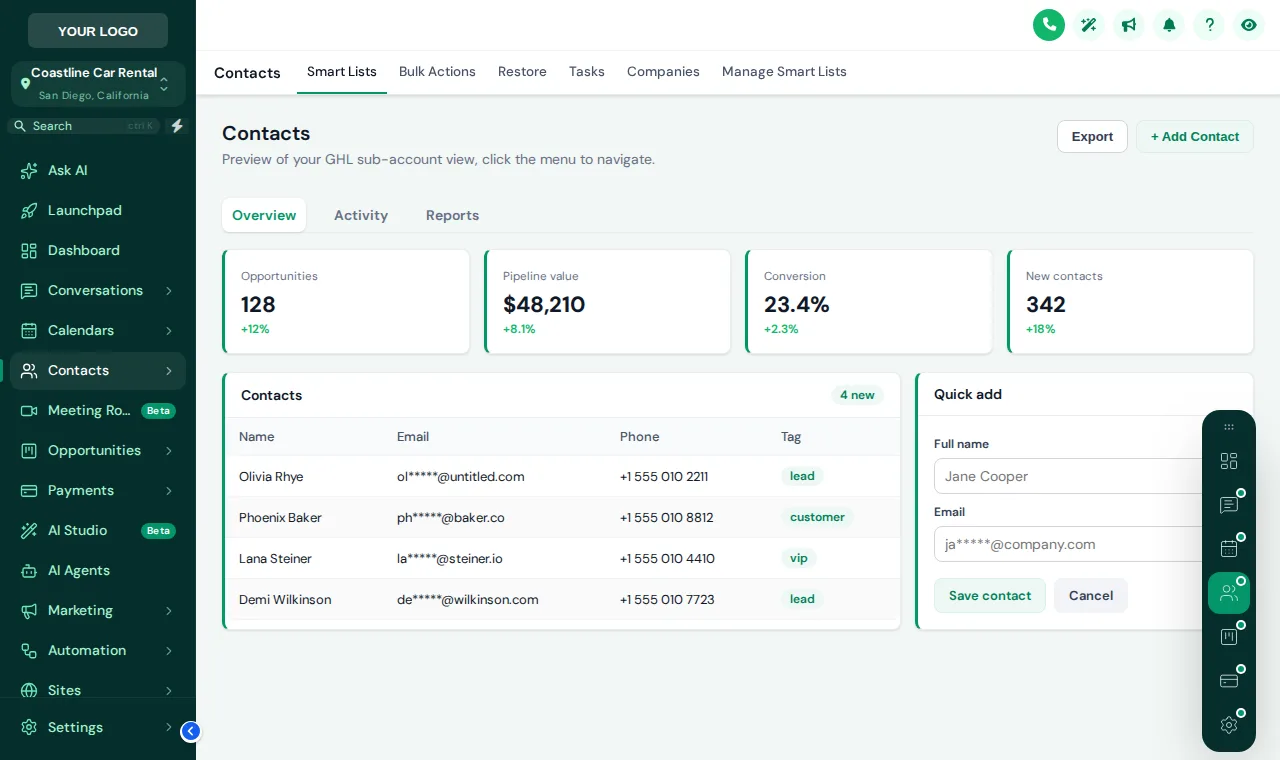This screenshot has width=1280, height=760.
Task: Collapse sidebar with blue arrow button
Action: pos(191,731)
